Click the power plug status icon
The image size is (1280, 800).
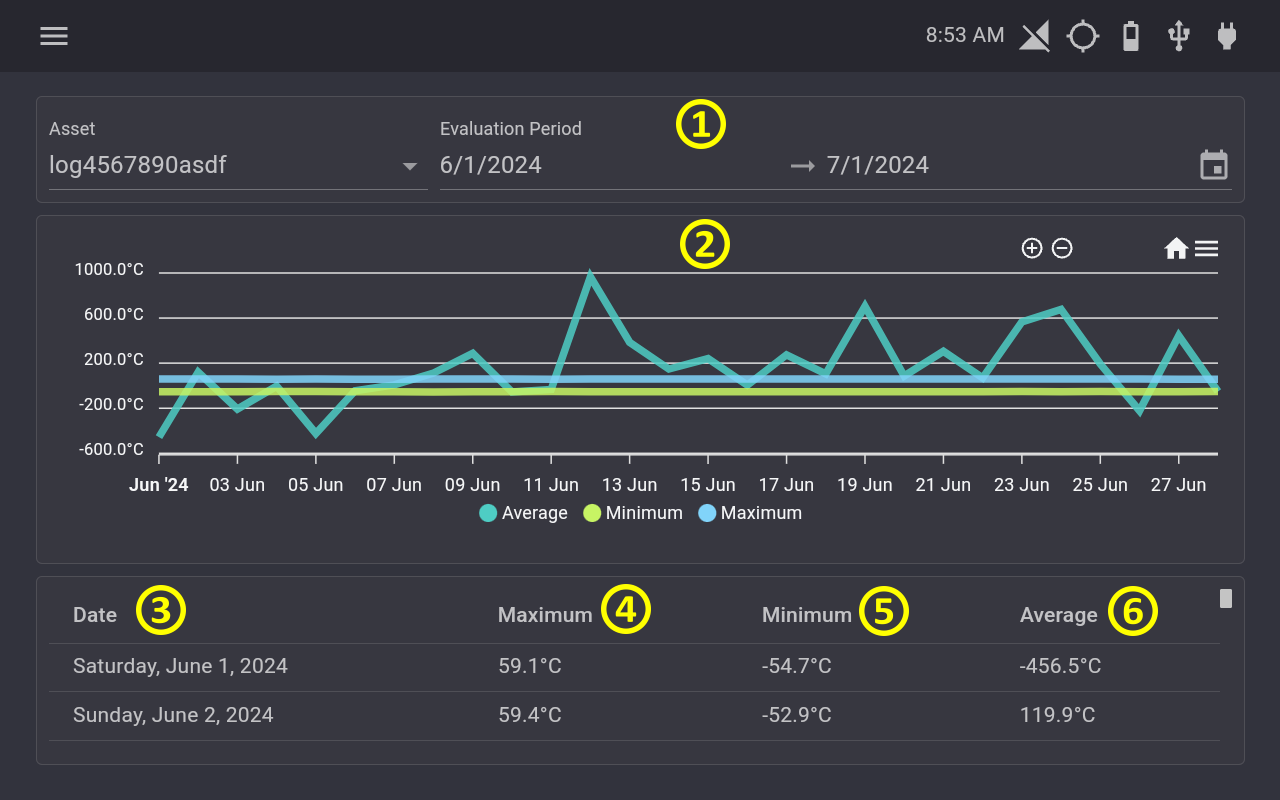(1227, 37)
